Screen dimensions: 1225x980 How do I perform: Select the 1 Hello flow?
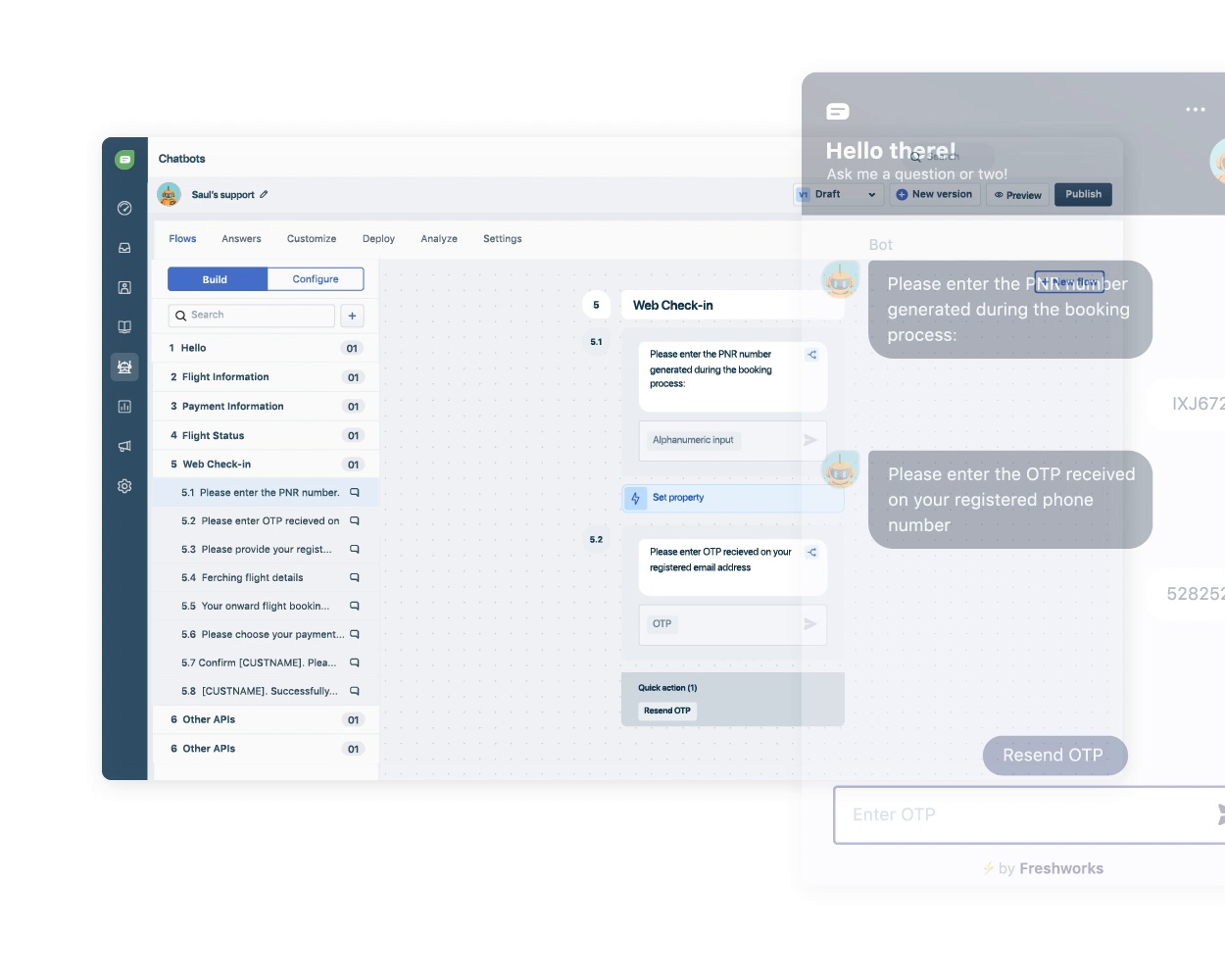coord(266,348)
